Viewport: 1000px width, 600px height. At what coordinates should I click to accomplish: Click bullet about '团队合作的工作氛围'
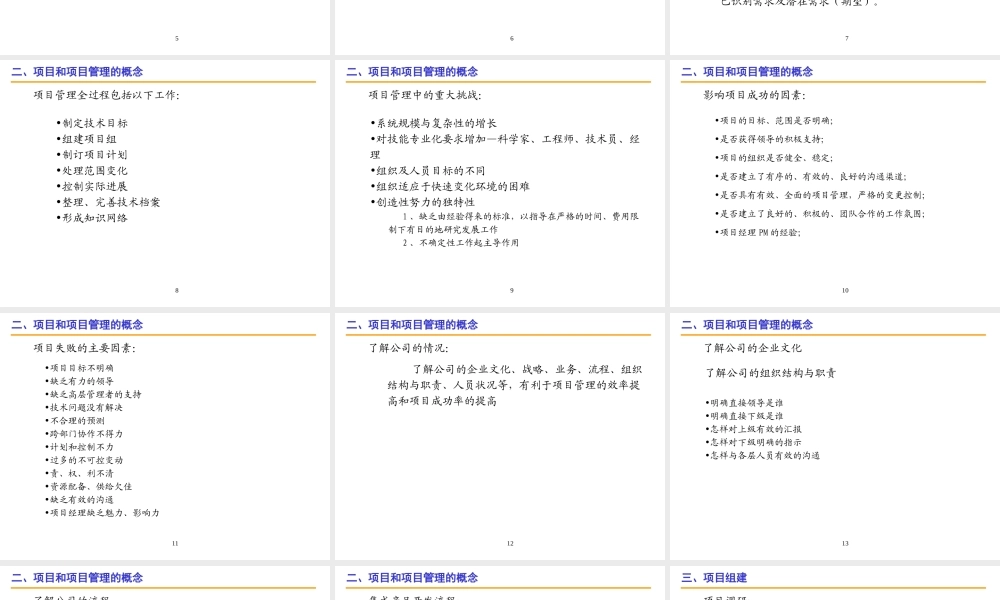coord(820,214)
